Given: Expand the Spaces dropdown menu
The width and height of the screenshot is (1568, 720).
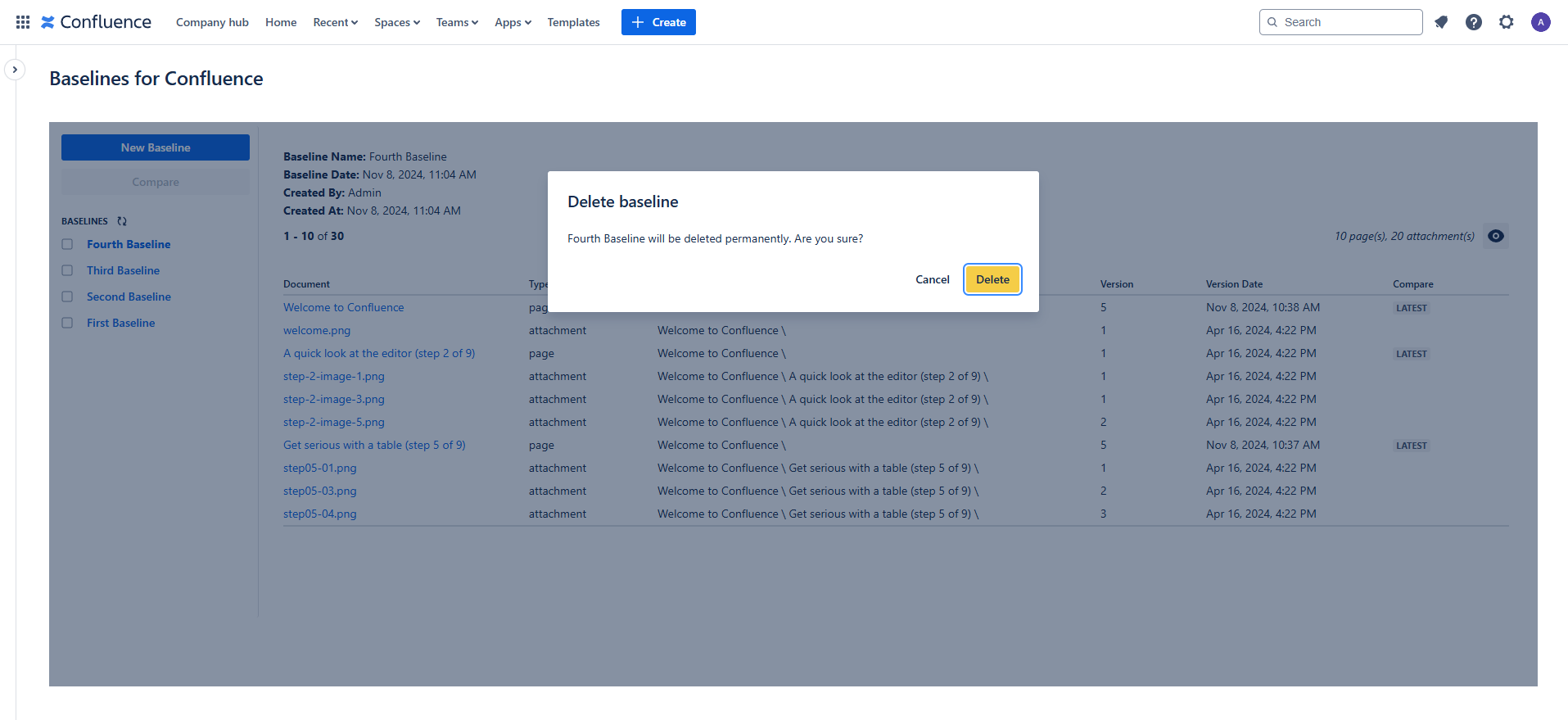Looking at the screenshot, I should tap(397, 22).
